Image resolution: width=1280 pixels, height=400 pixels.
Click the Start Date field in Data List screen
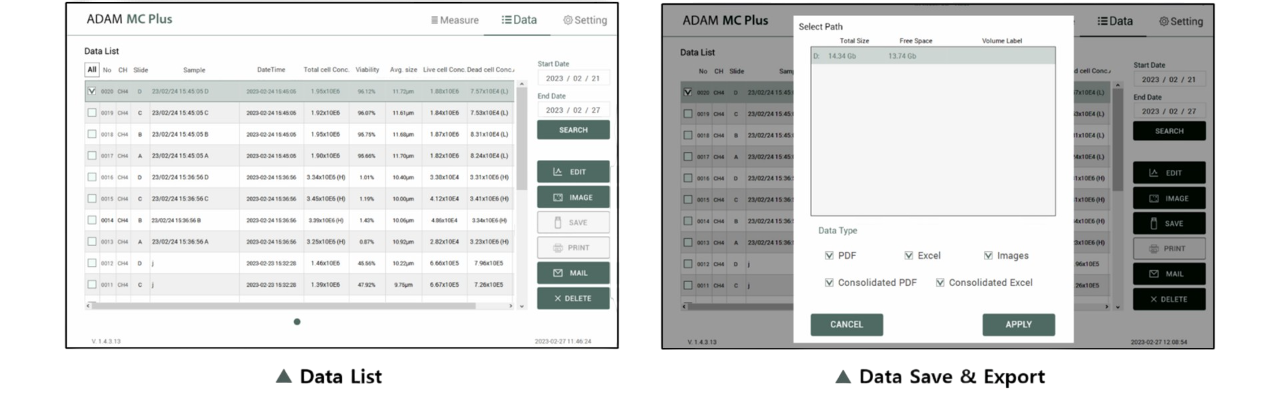click(x=573, y=78)
